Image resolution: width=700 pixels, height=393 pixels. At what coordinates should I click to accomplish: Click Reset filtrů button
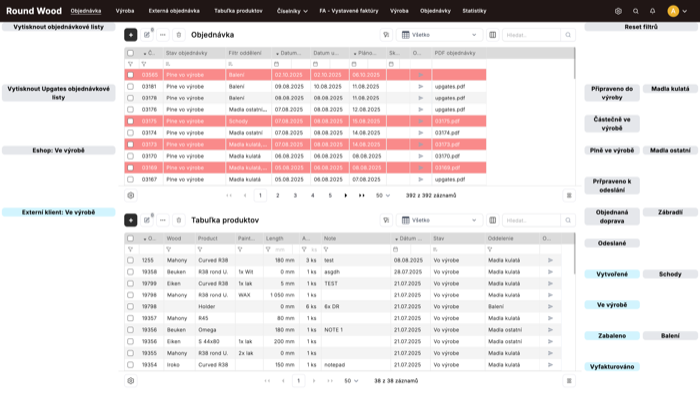[x=641, y=27]
